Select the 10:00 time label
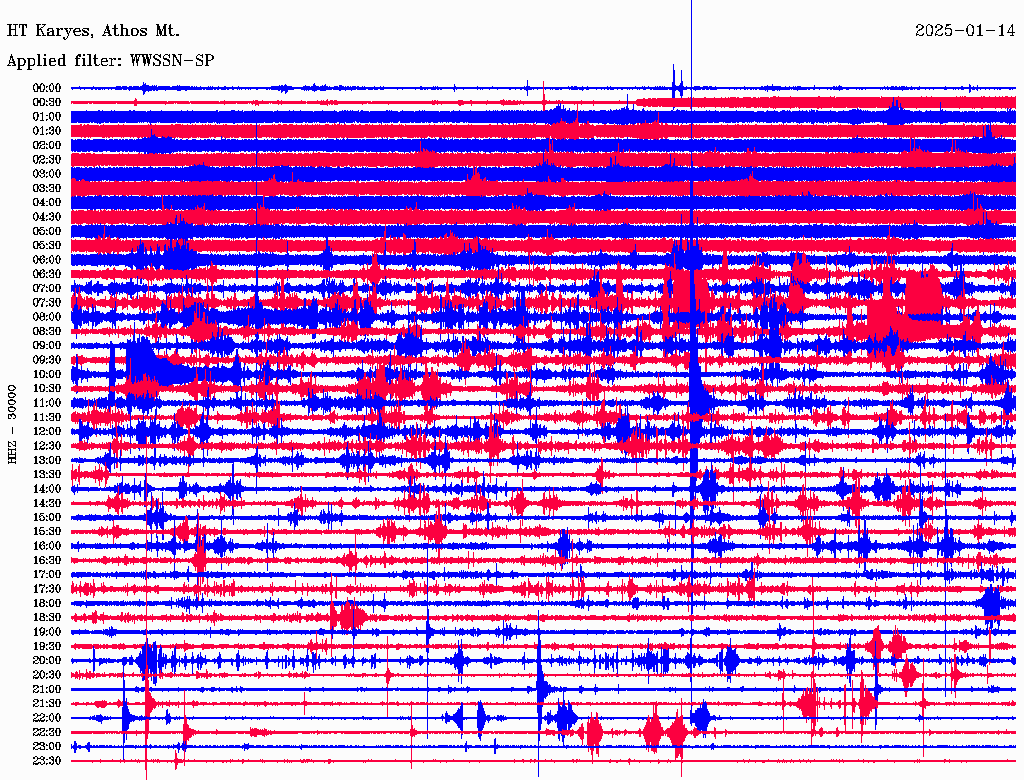 [x=47, y=374]
